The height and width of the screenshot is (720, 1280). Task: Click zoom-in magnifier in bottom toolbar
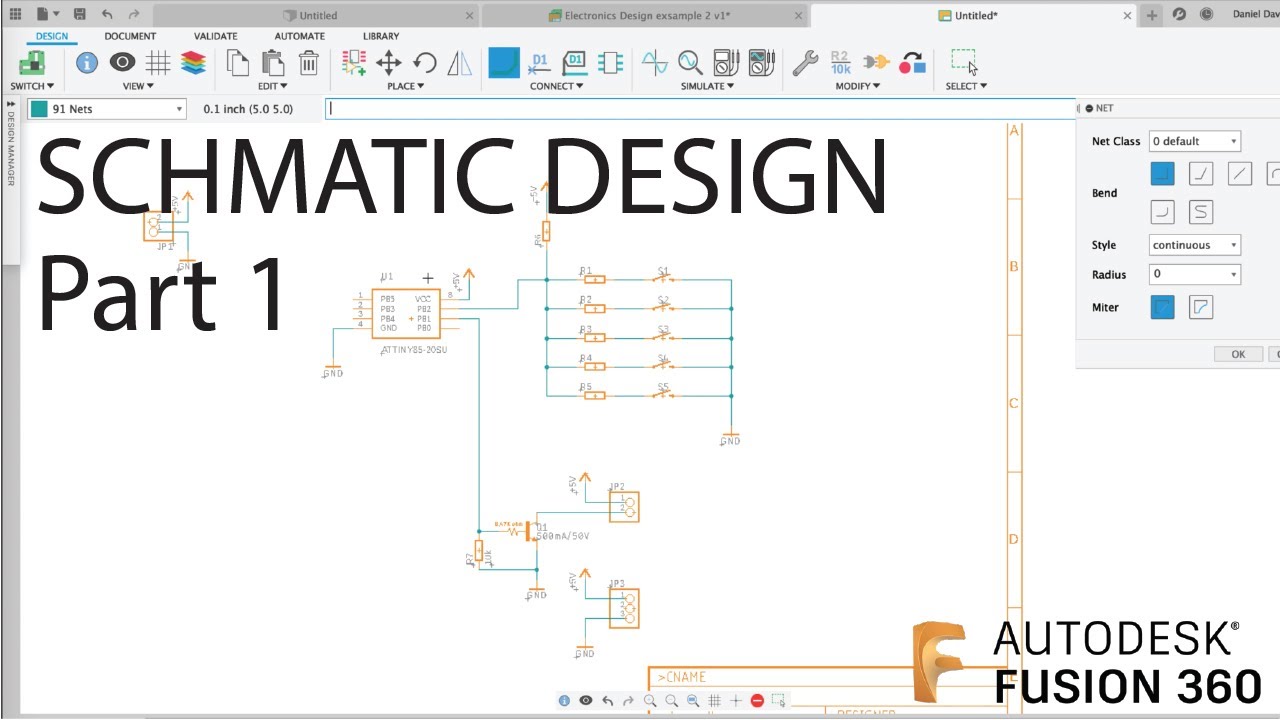click(650, 701)
